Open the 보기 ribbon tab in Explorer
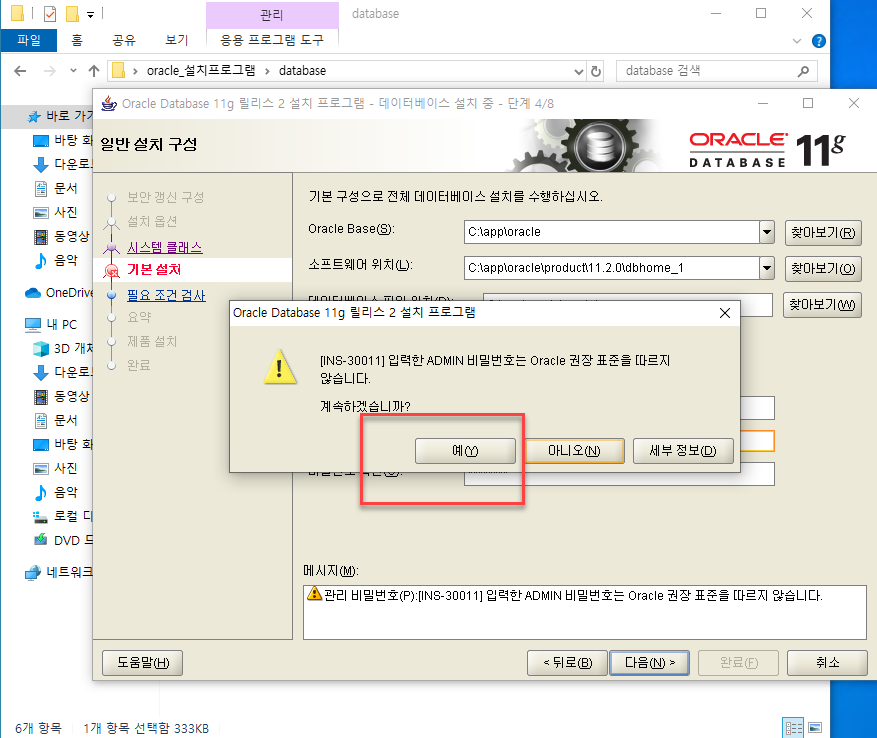 point(177,40)
